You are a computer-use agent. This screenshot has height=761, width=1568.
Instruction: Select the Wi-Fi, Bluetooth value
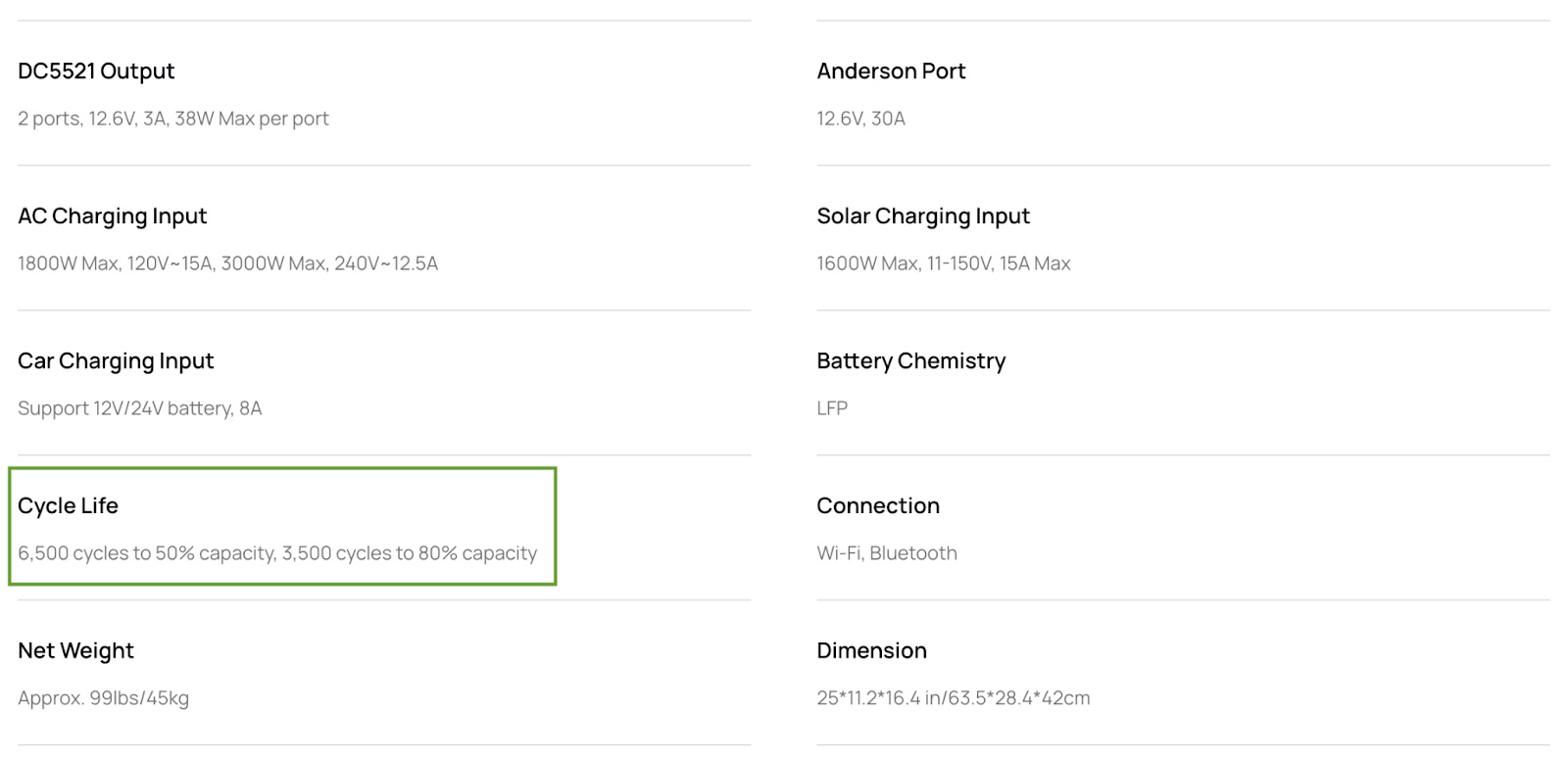click(x=887, y=553)
